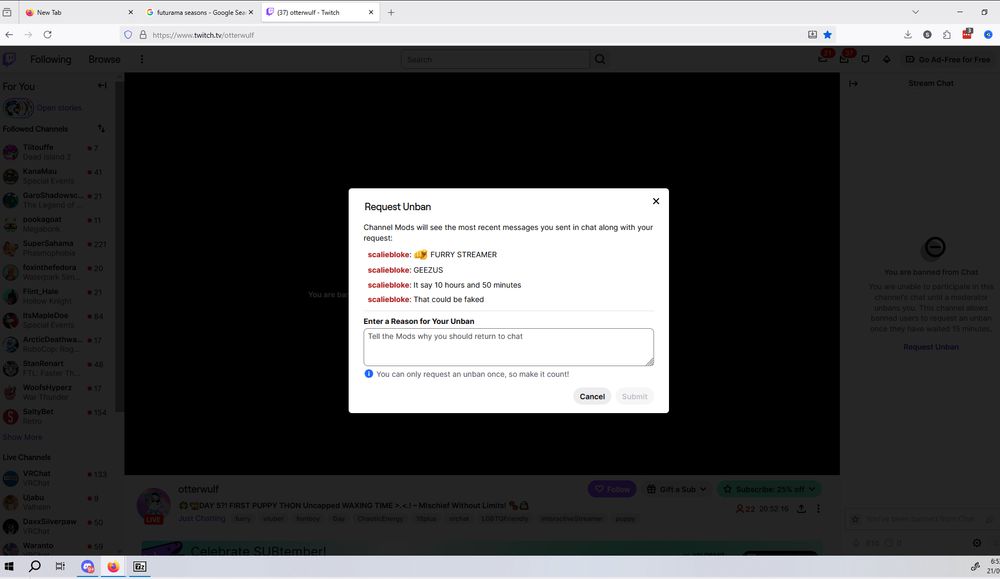Reload the Twitch page
Viewport: 1000px width, 579px height.
tap(47, 34)
